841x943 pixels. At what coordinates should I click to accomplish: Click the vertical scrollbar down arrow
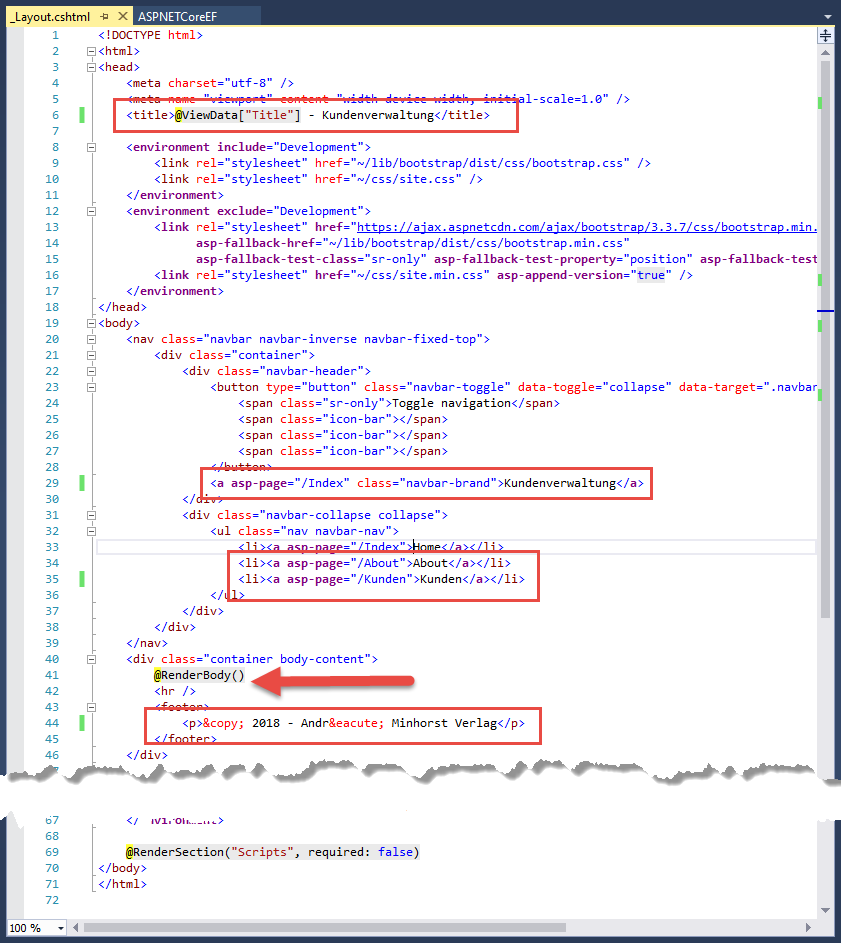coord(825,908)
